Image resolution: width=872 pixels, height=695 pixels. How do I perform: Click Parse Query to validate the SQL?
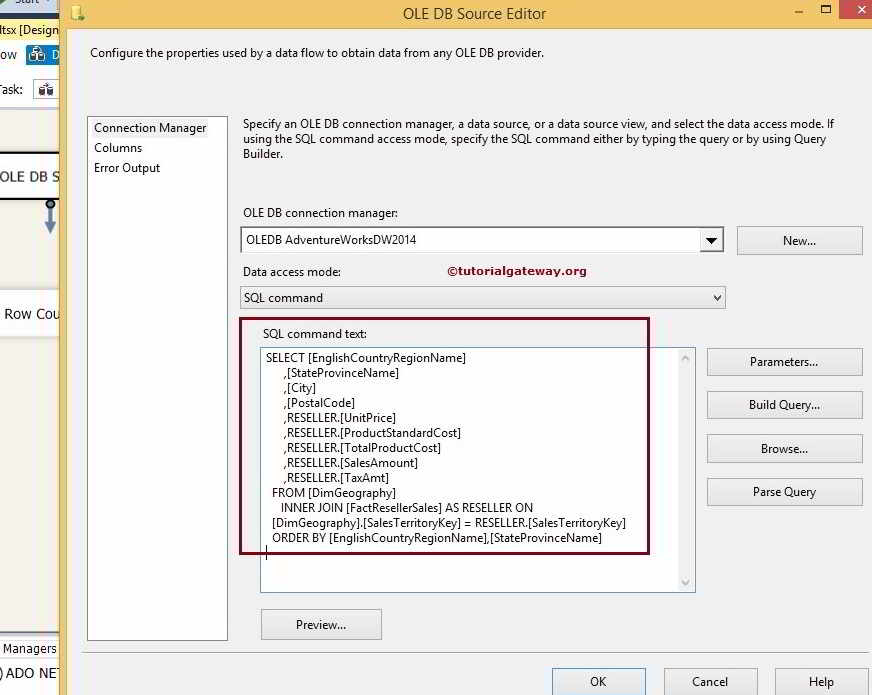(x=784, y=491)
